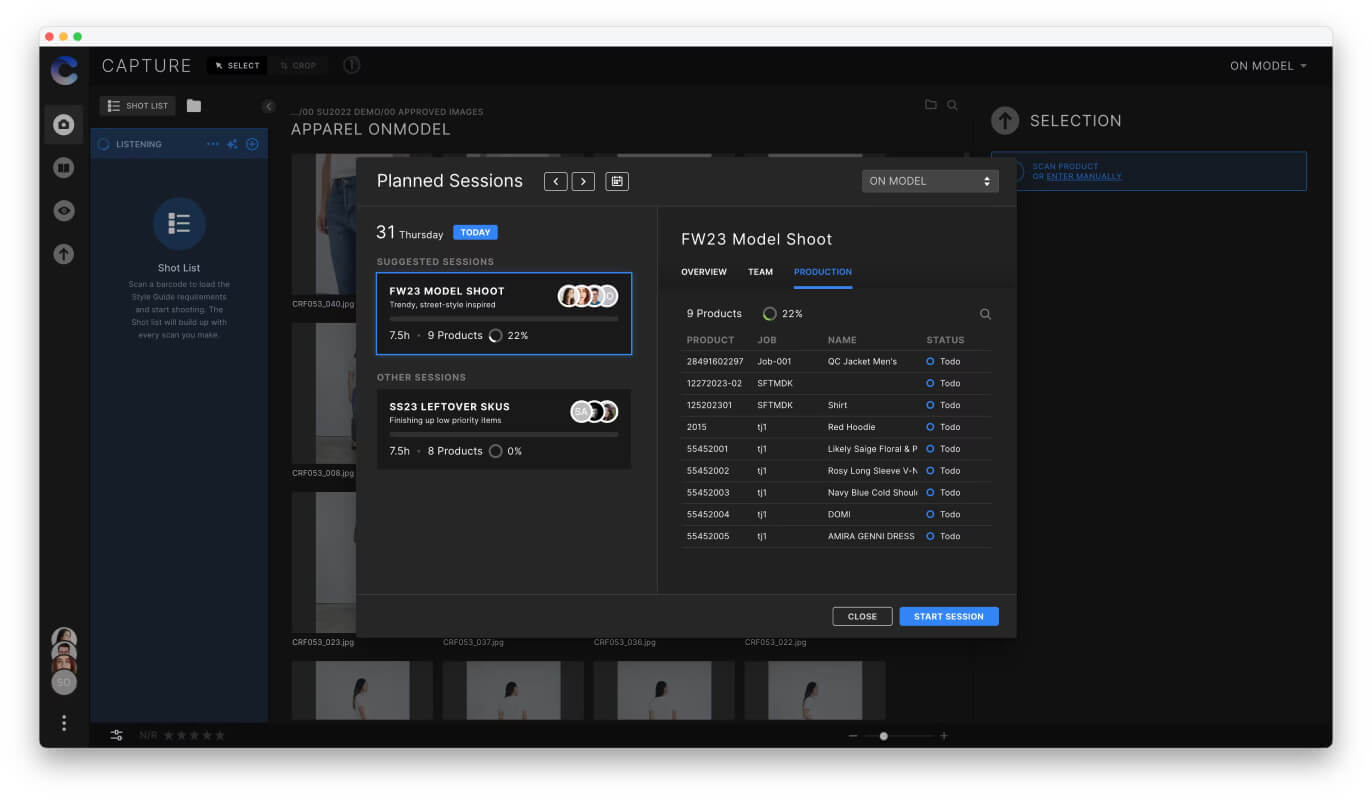
Task: Click the sparkle icon in Listening bar
Action: [x=232, y=144]
